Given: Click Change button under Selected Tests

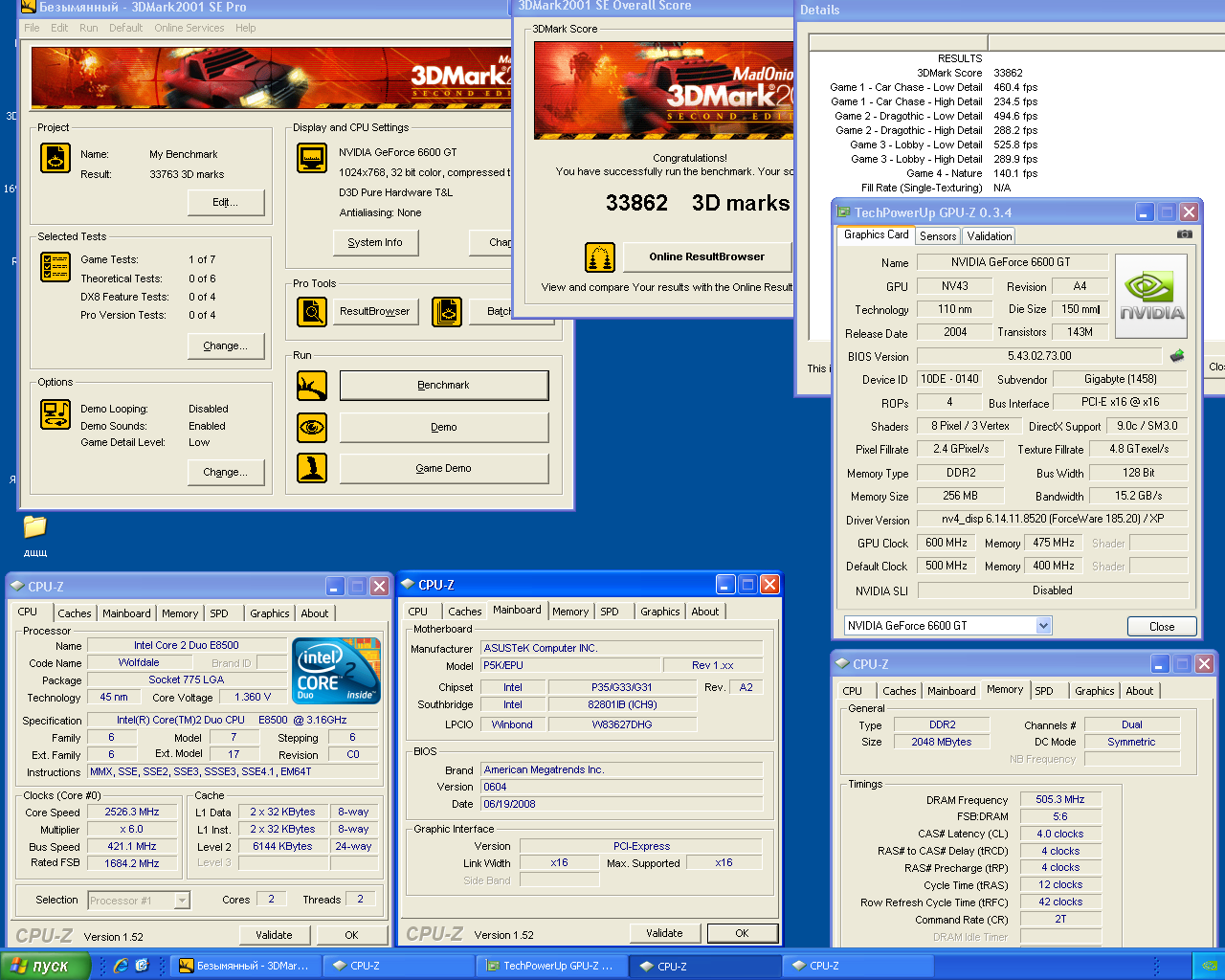Looking at the screenshot, I should coord(225,346).
